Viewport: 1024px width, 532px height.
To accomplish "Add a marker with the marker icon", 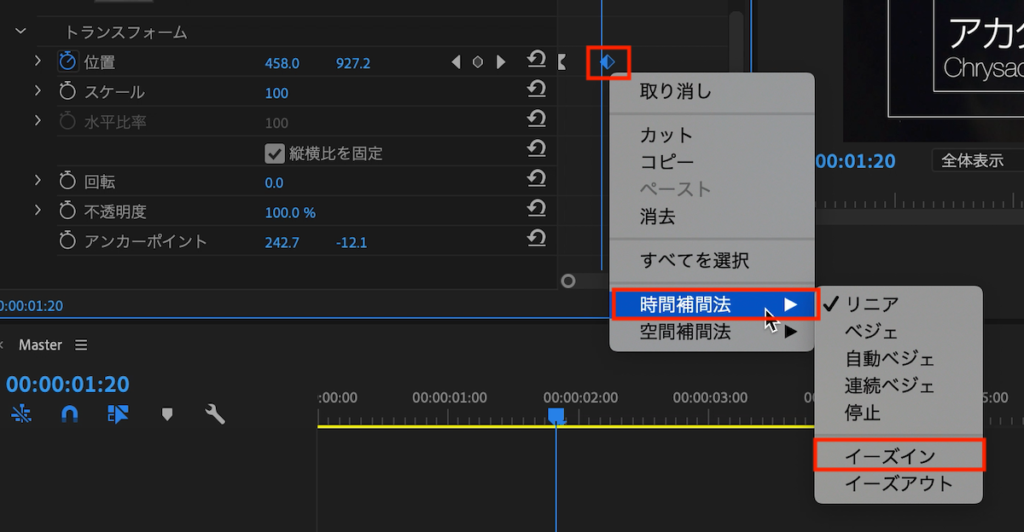I will coord(167,414).
